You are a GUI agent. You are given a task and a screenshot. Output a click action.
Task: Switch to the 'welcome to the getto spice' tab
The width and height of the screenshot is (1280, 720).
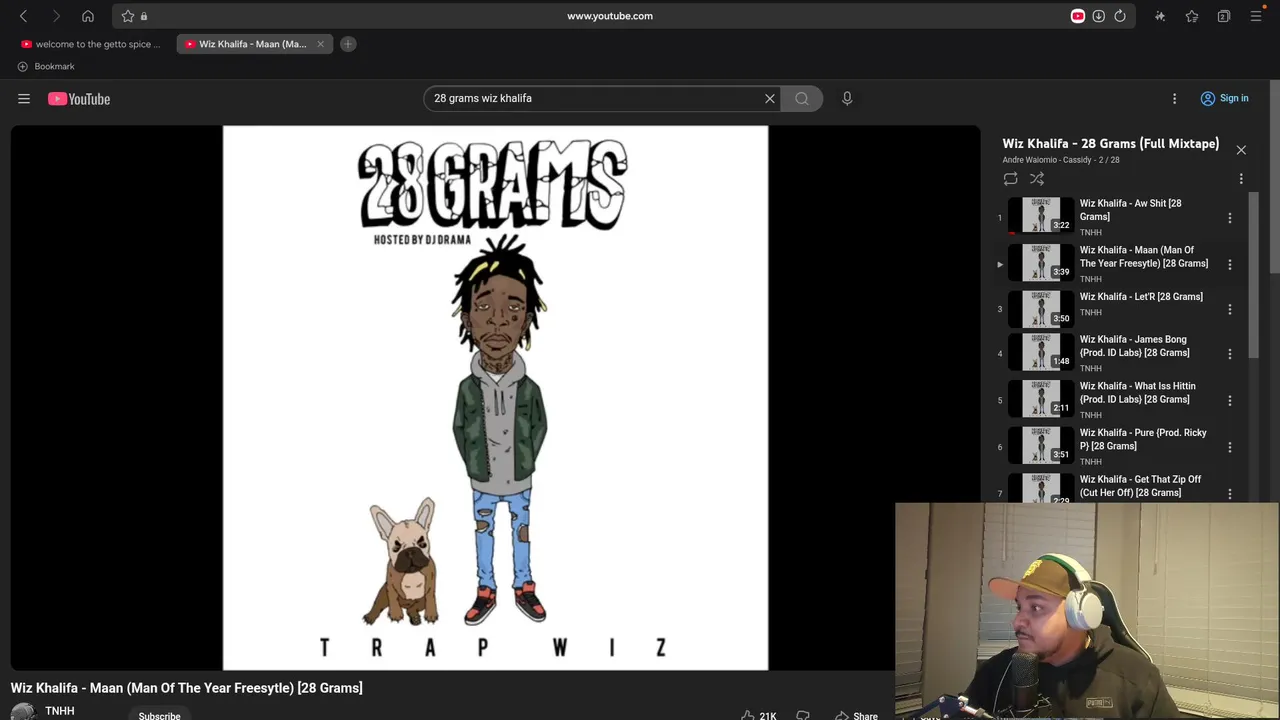91,44
